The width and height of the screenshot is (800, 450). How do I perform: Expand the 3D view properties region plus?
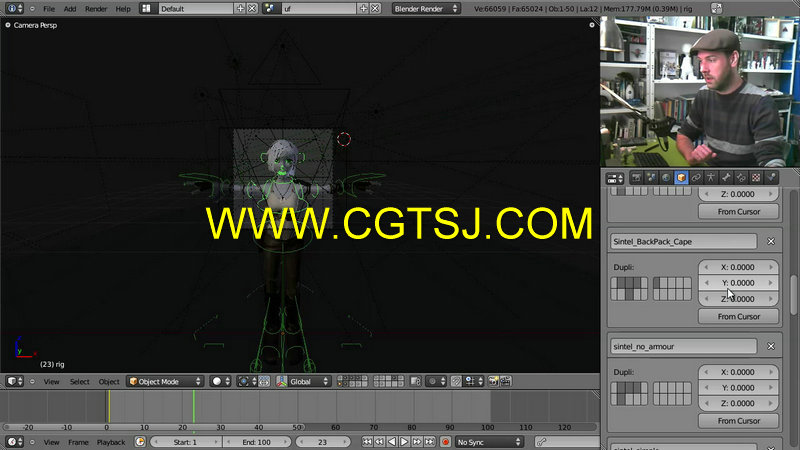pos(592,25)
